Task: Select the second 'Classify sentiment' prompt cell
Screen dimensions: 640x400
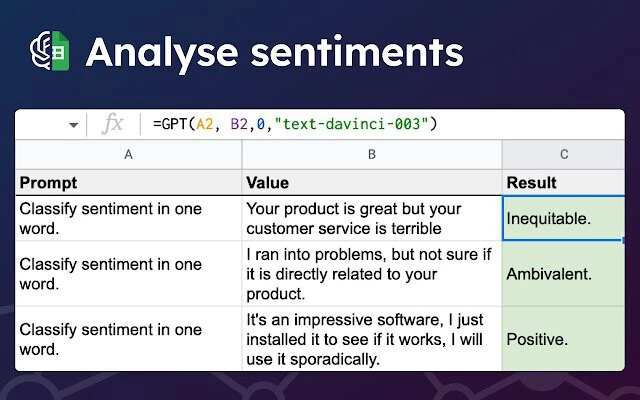Action: point(128,274)
